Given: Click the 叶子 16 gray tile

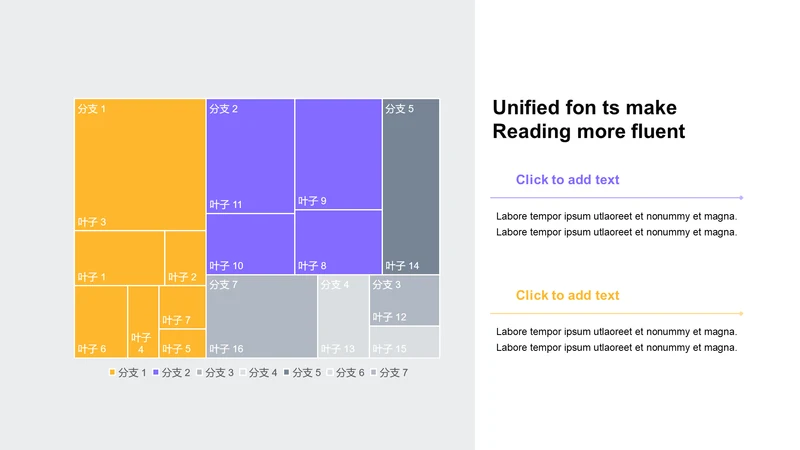Looking at the screenshot, I should (x=262, y=316).
